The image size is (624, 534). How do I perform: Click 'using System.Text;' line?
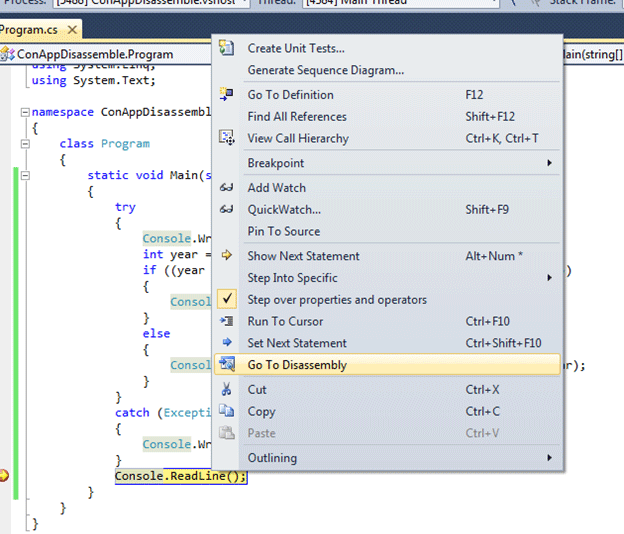94,80
